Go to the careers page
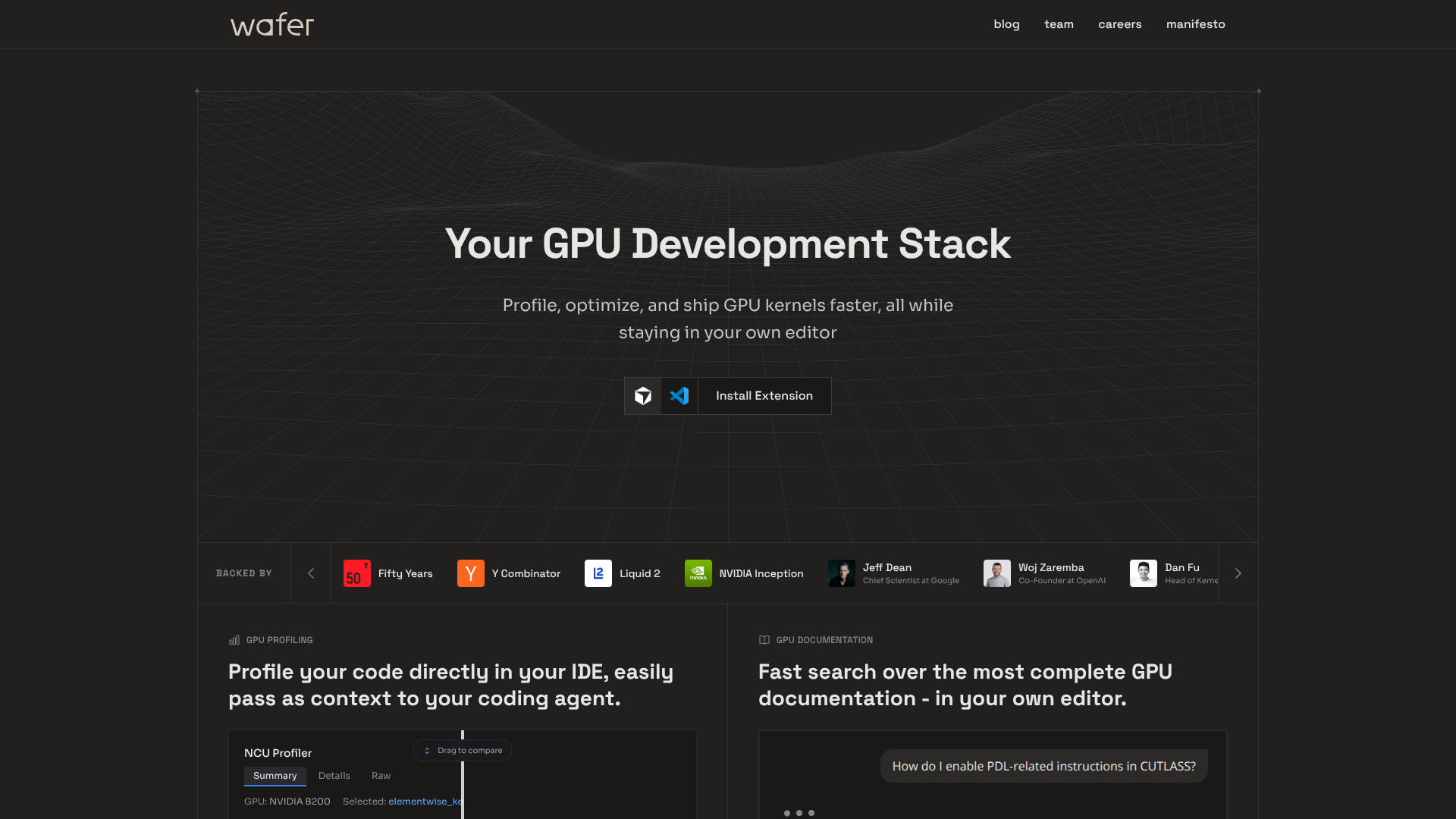 (1119, 24)
